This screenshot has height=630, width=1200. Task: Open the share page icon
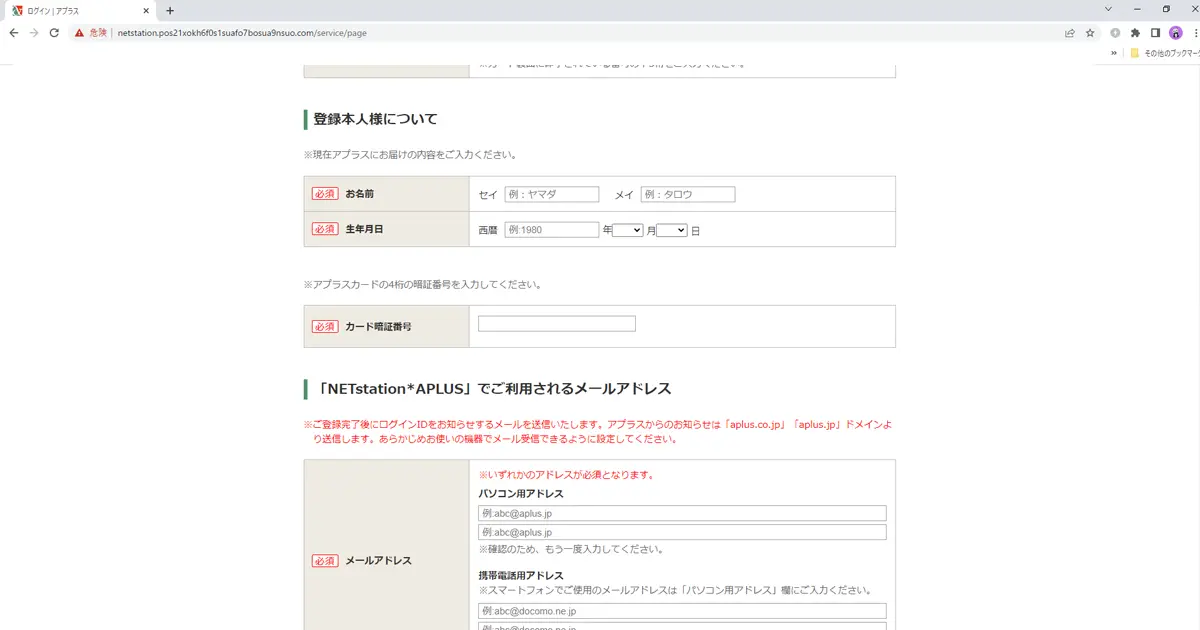pyautogui.click(x=1070, y=32)
